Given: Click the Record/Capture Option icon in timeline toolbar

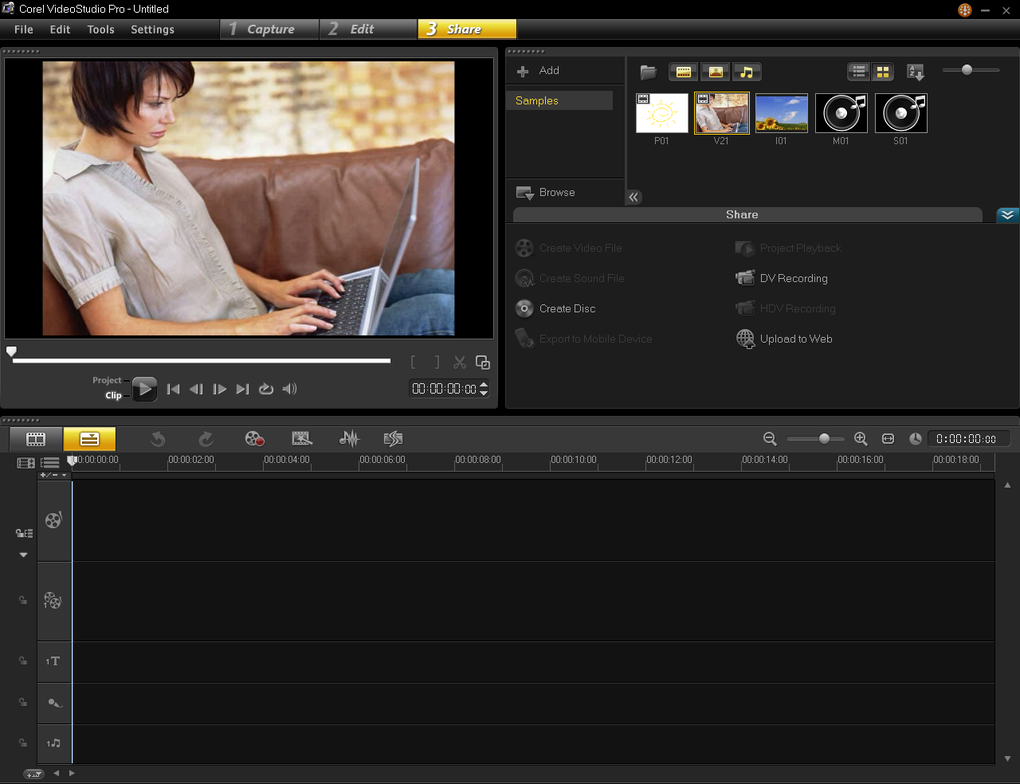Looking at the screenshot, I should coord(254,438).
